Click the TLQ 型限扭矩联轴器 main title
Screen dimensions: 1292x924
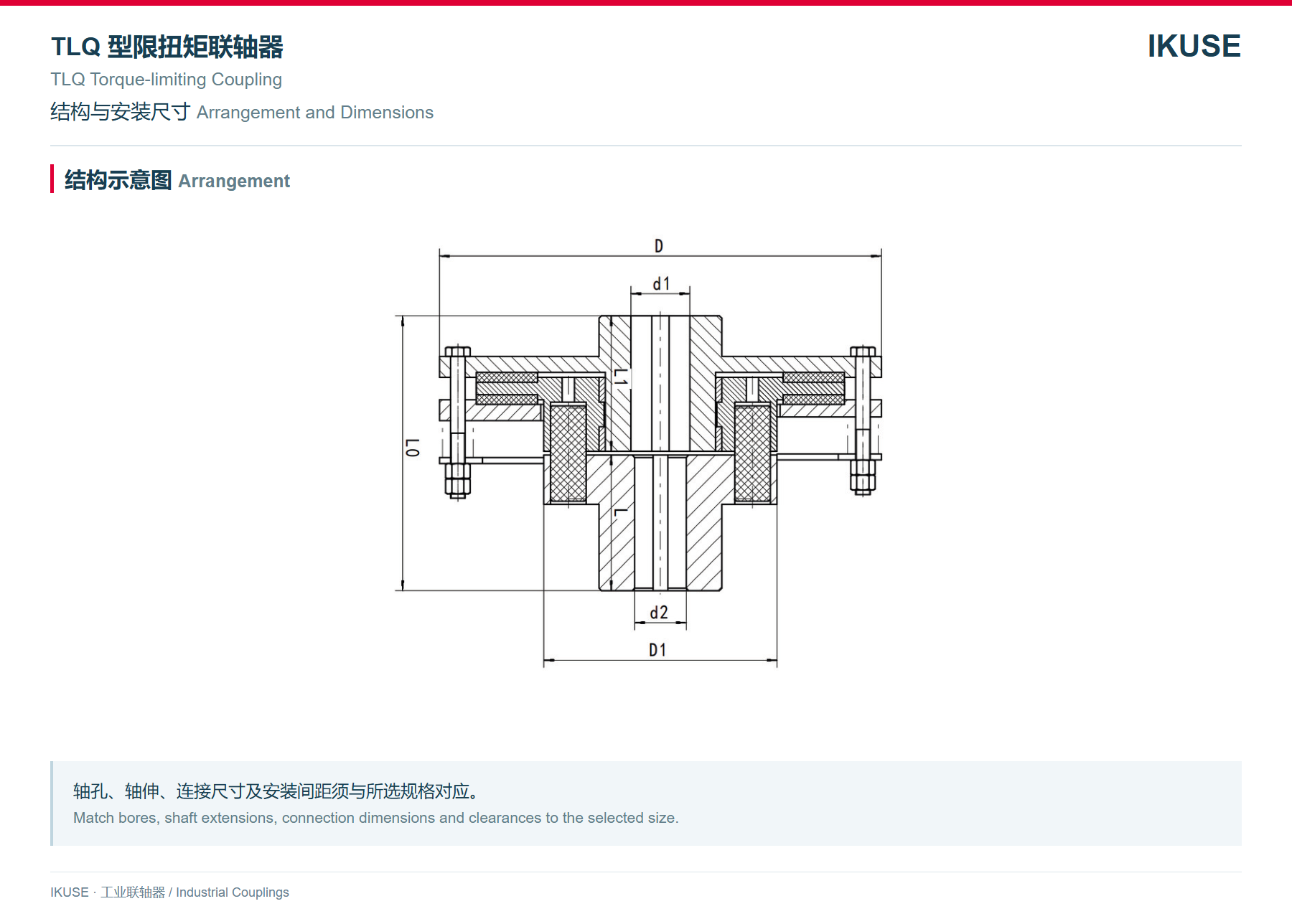point(167,47)
